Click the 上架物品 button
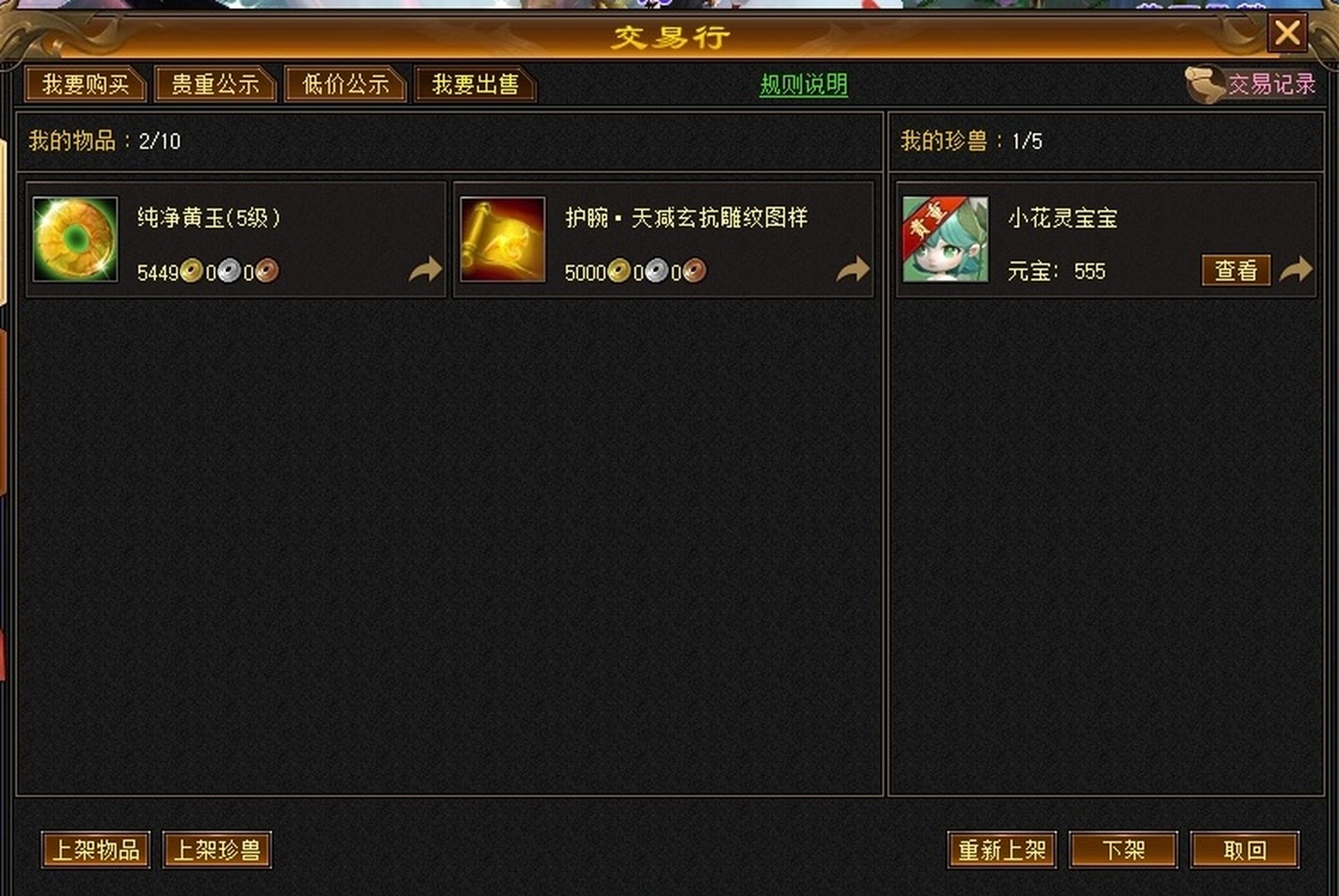This screenshot has height=896, width=1339. (x=96, y=850)
